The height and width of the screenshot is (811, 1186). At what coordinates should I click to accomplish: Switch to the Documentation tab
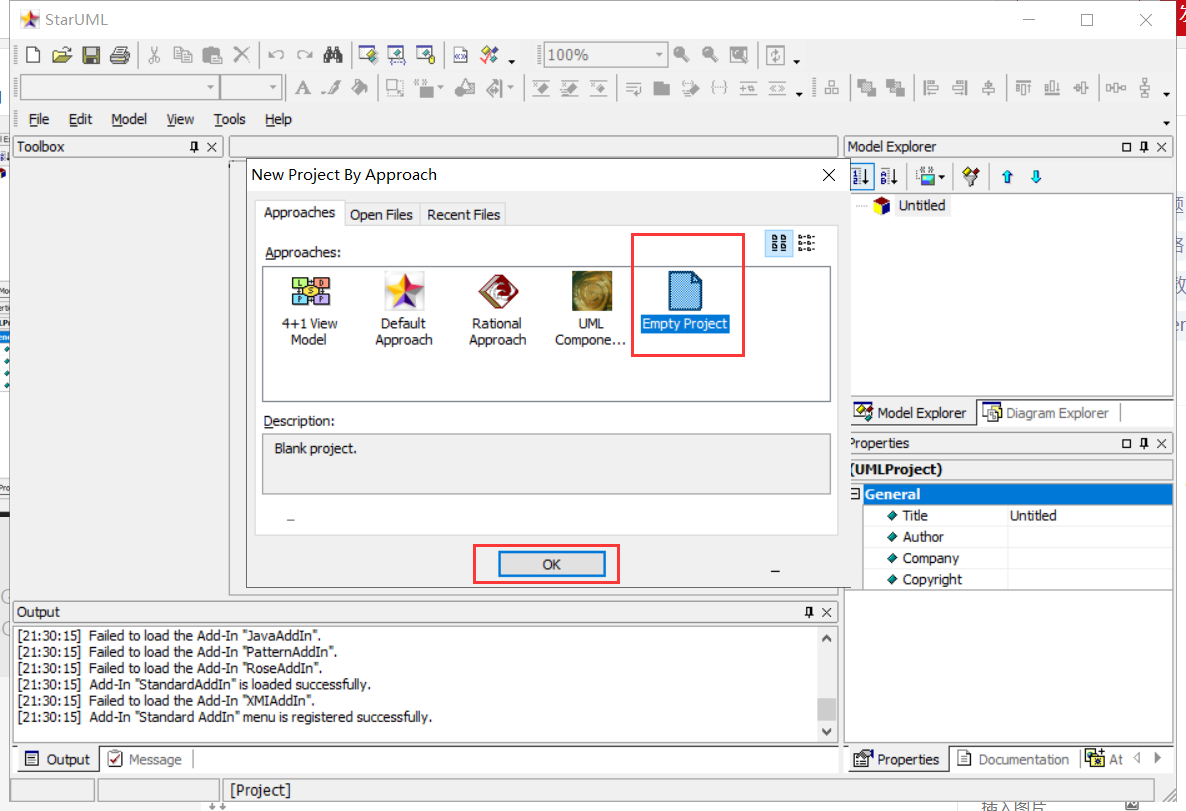coord(1014,760)
